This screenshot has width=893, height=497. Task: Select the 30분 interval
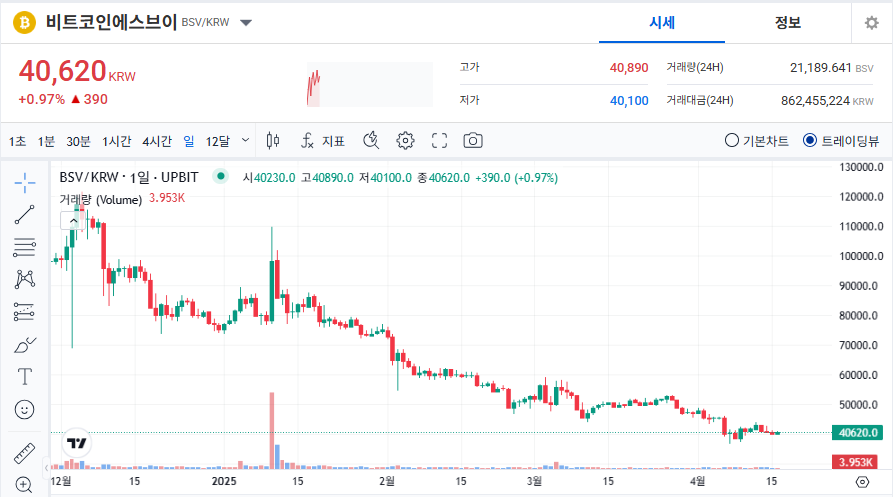(x=78, y=141)
